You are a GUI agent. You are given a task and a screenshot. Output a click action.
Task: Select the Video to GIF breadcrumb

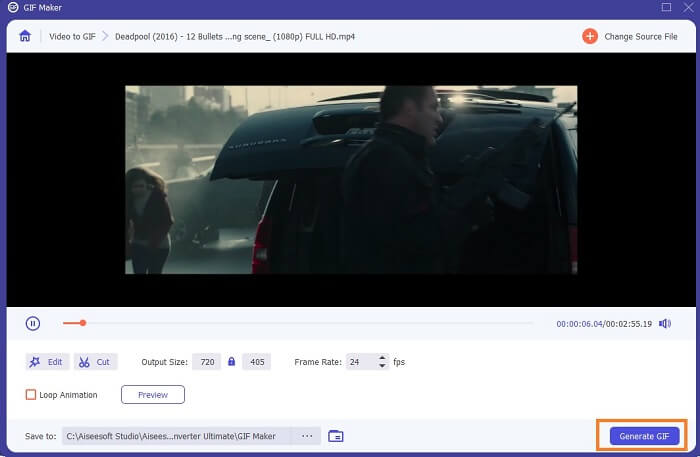click(x=72, y=37)
